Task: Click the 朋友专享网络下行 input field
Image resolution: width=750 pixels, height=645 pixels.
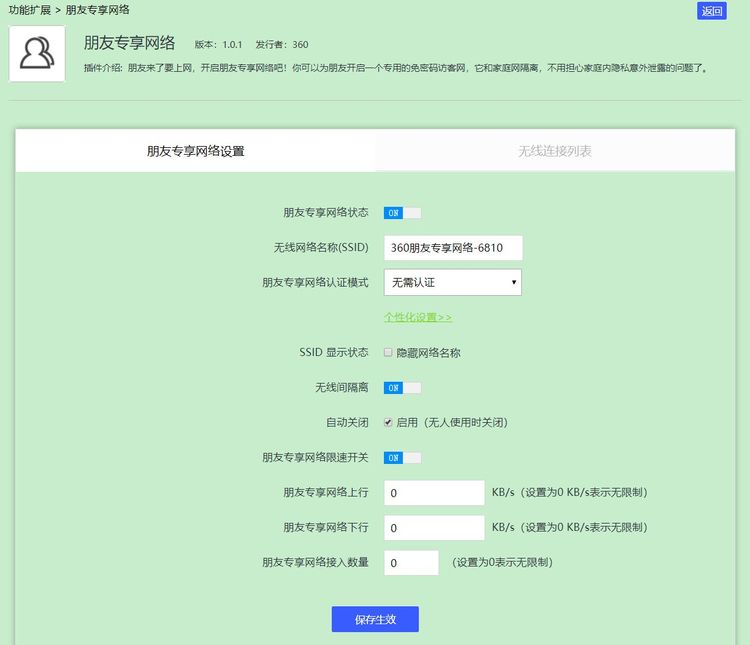Action: (434, 528)
